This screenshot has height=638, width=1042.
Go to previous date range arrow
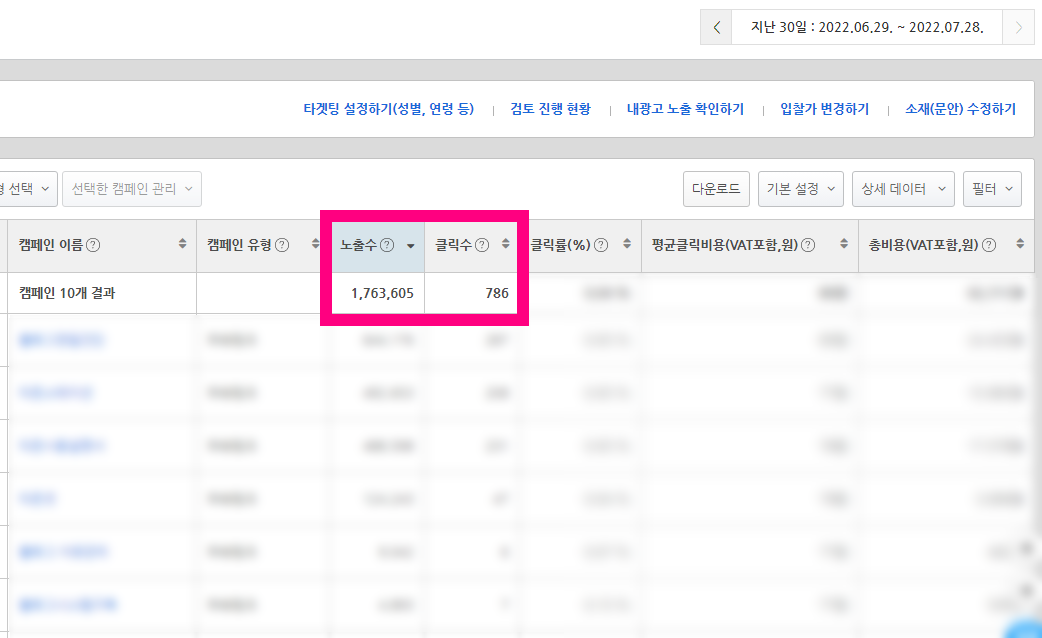coord(716,27)
